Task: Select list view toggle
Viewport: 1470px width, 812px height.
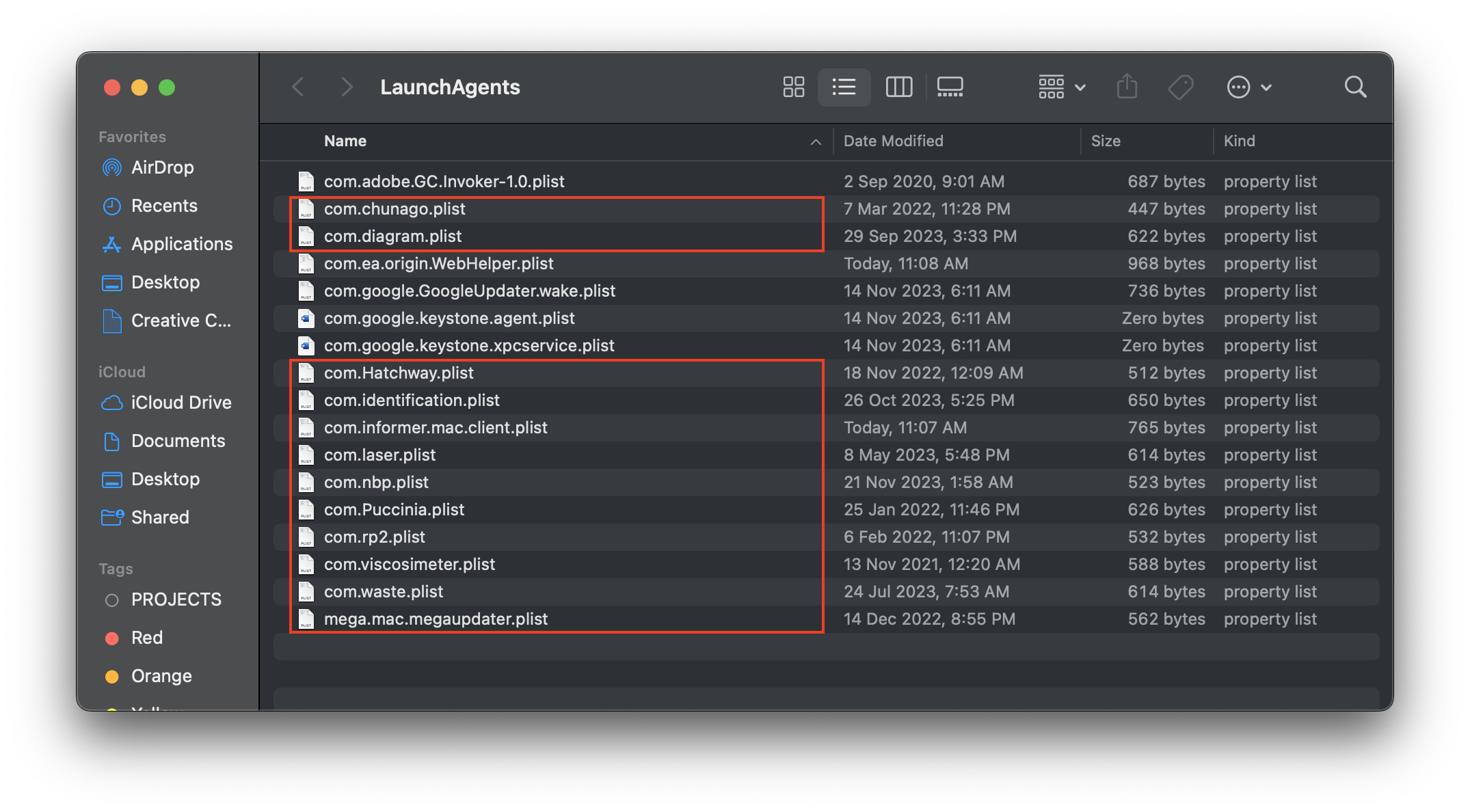Action: (x=844, y=87)
